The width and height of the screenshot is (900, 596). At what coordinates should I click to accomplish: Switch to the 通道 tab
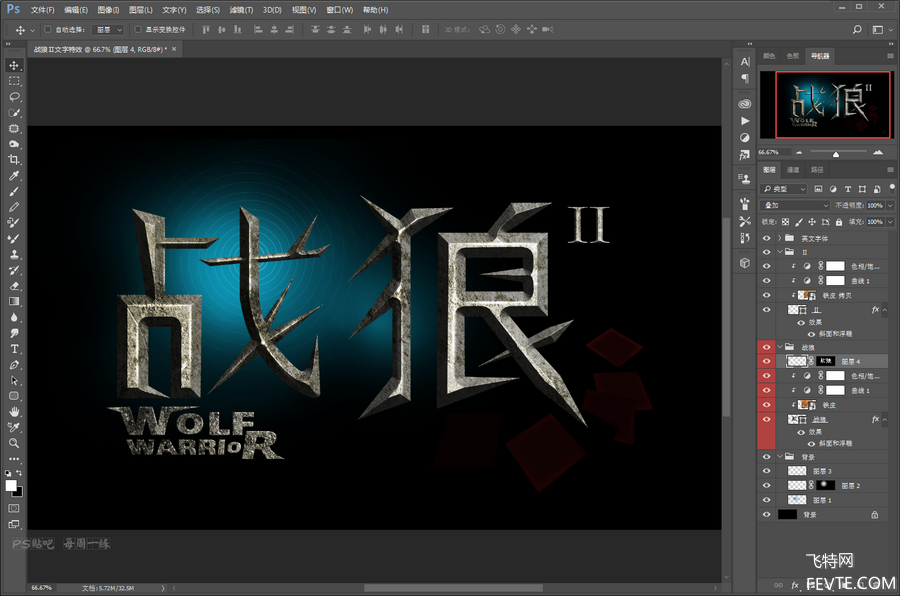click(793, 170)
